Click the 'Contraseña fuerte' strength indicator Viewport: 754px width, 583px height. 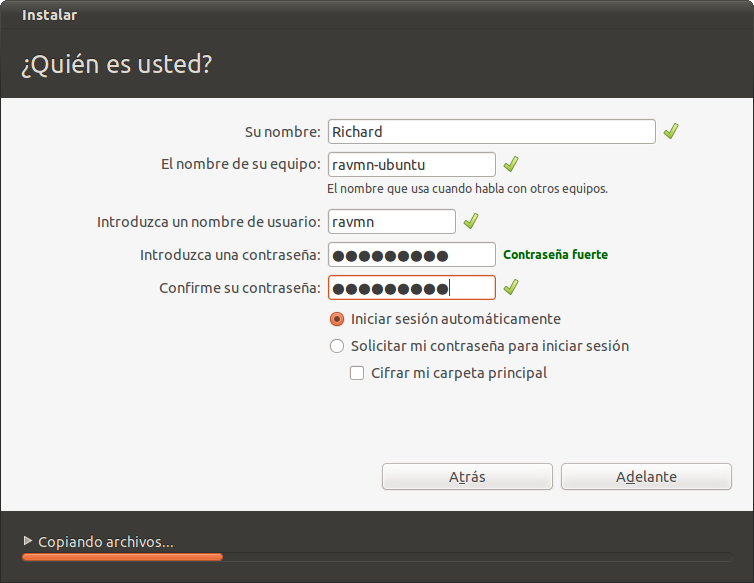pos(555,255)
